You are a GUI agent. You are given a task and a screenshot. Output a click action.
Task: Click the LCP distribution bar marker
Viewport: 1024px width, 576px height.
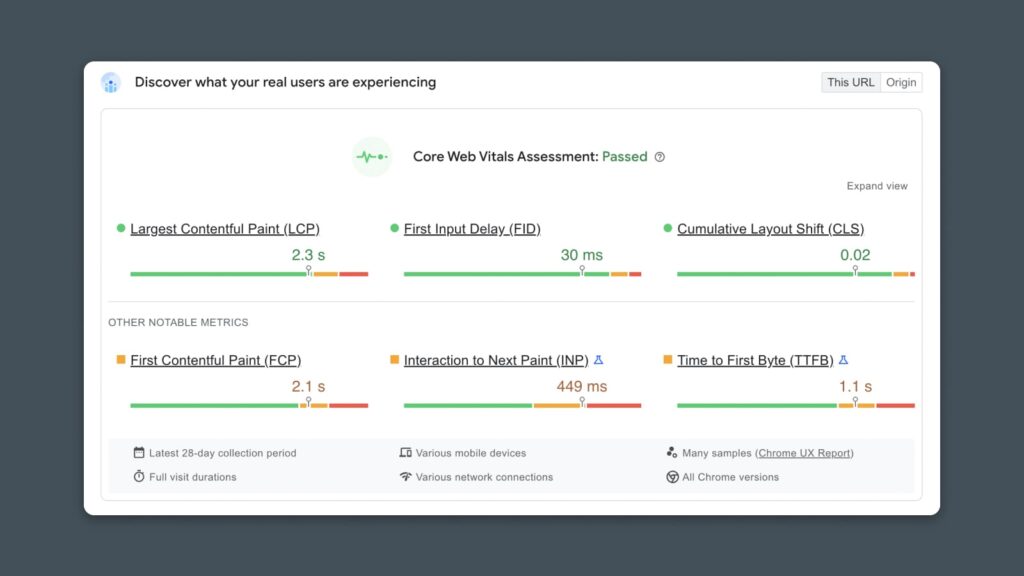coord(308,271)
